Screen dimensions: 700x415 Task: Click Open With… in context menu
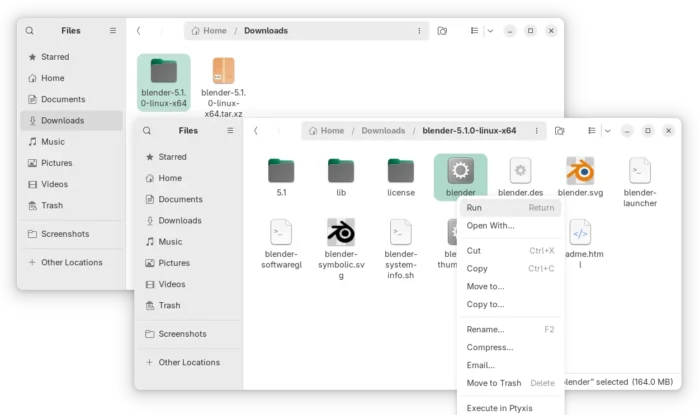[x=490, y=225]
